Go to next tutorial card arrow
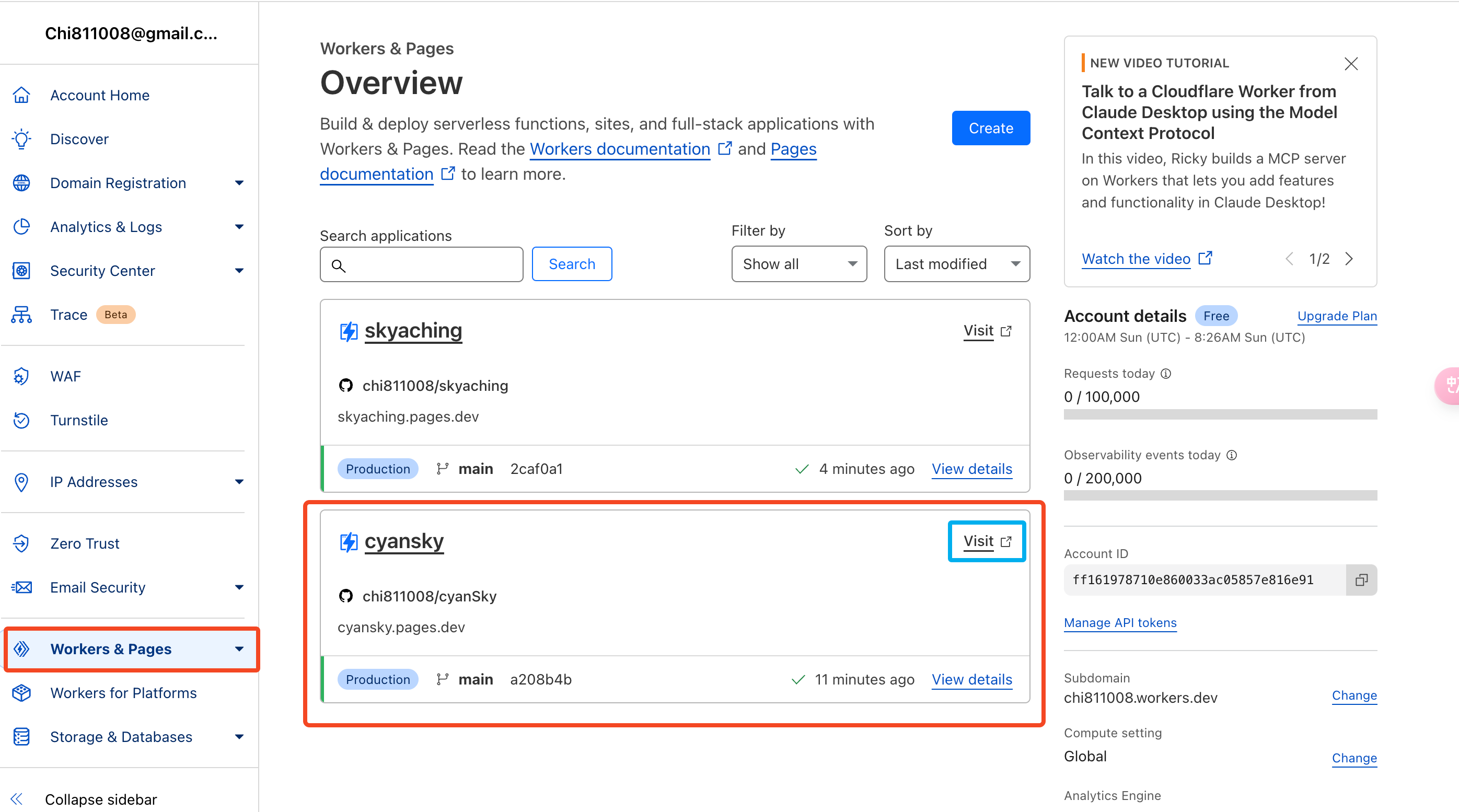Image resolution: width=1459 pixels, height=812 pixels. (x=1349, y=259)
